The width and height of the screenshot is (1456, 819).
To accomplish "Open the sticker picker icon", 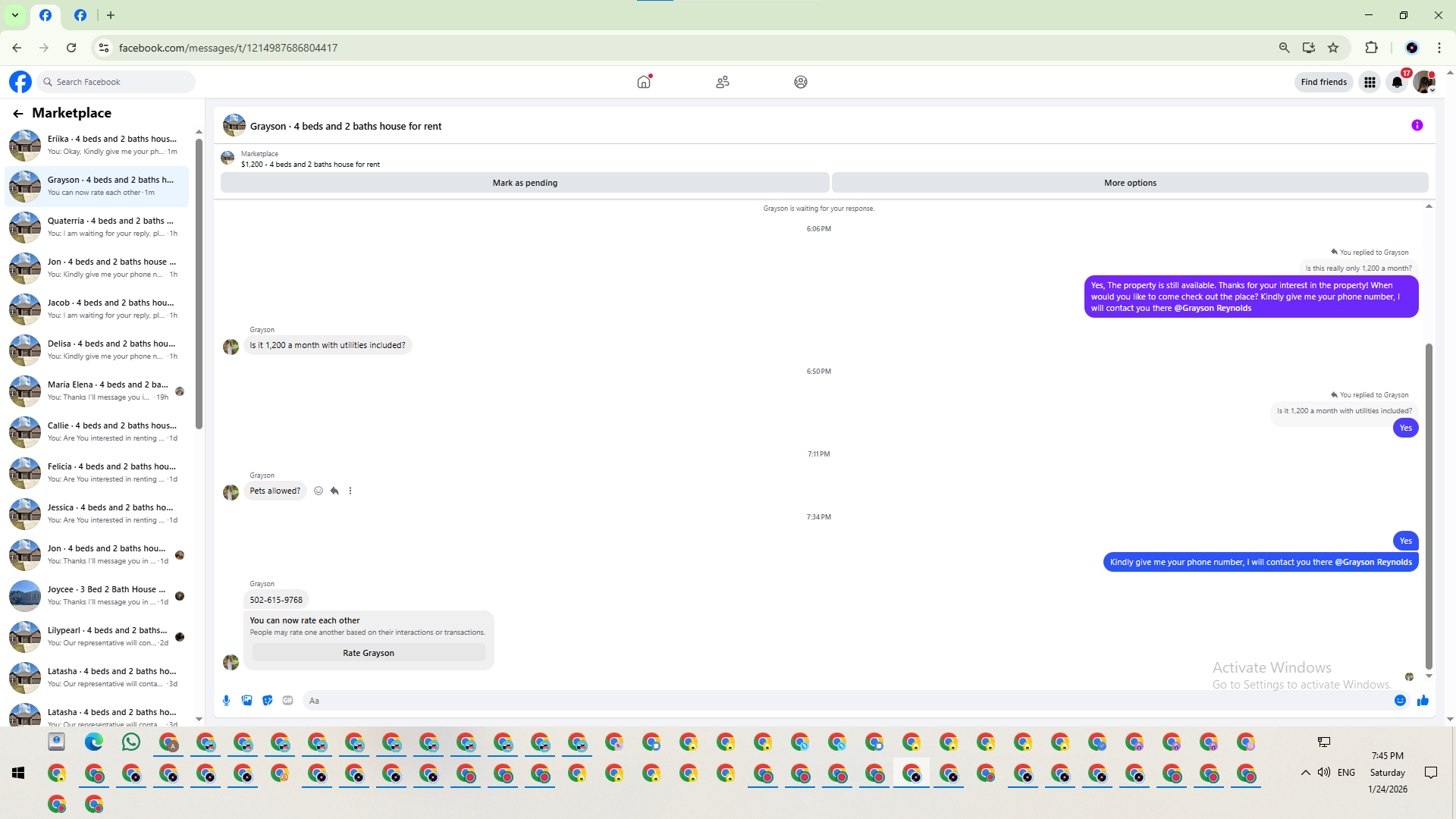I will (x=267, y=701).
